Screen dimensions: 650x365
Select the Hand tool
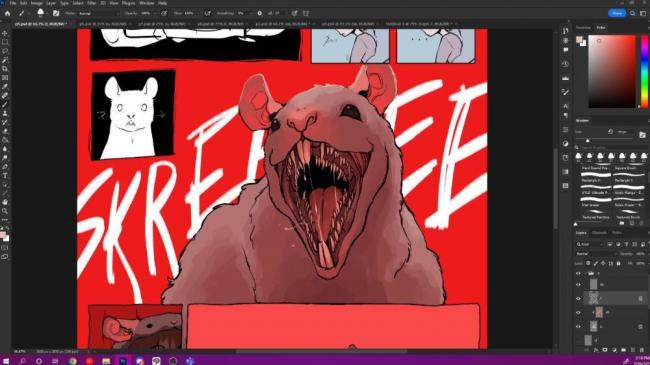coord(5,202)
